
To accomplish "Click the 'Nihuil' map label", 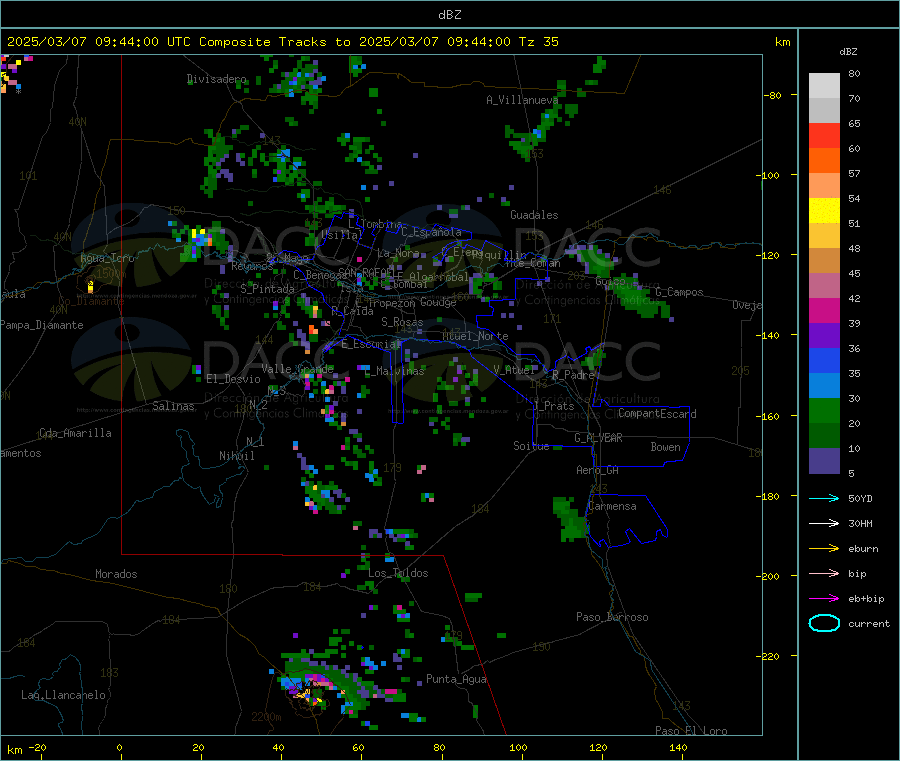I will point(236,456).
